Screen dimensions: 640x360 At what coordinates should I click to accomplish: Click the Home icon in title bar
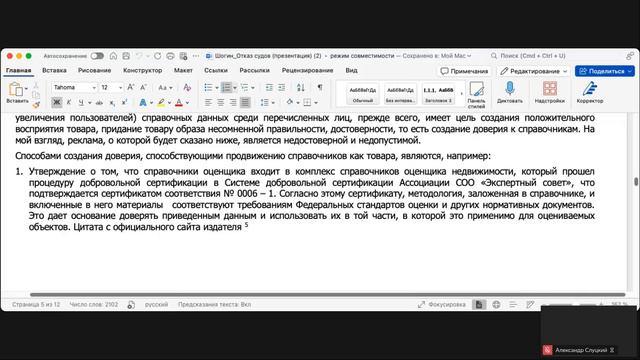pos(113,56)
